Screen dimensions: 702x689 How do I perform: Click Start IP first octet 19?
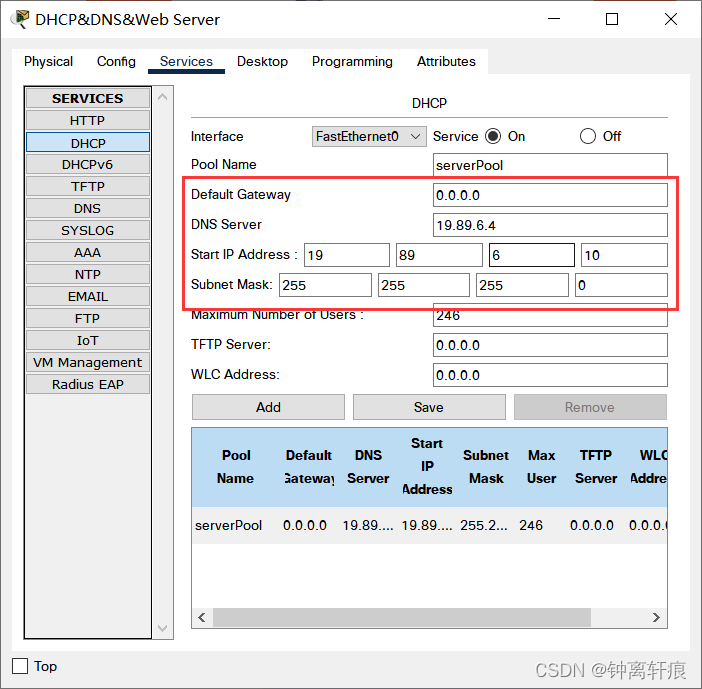coord(347,255)
